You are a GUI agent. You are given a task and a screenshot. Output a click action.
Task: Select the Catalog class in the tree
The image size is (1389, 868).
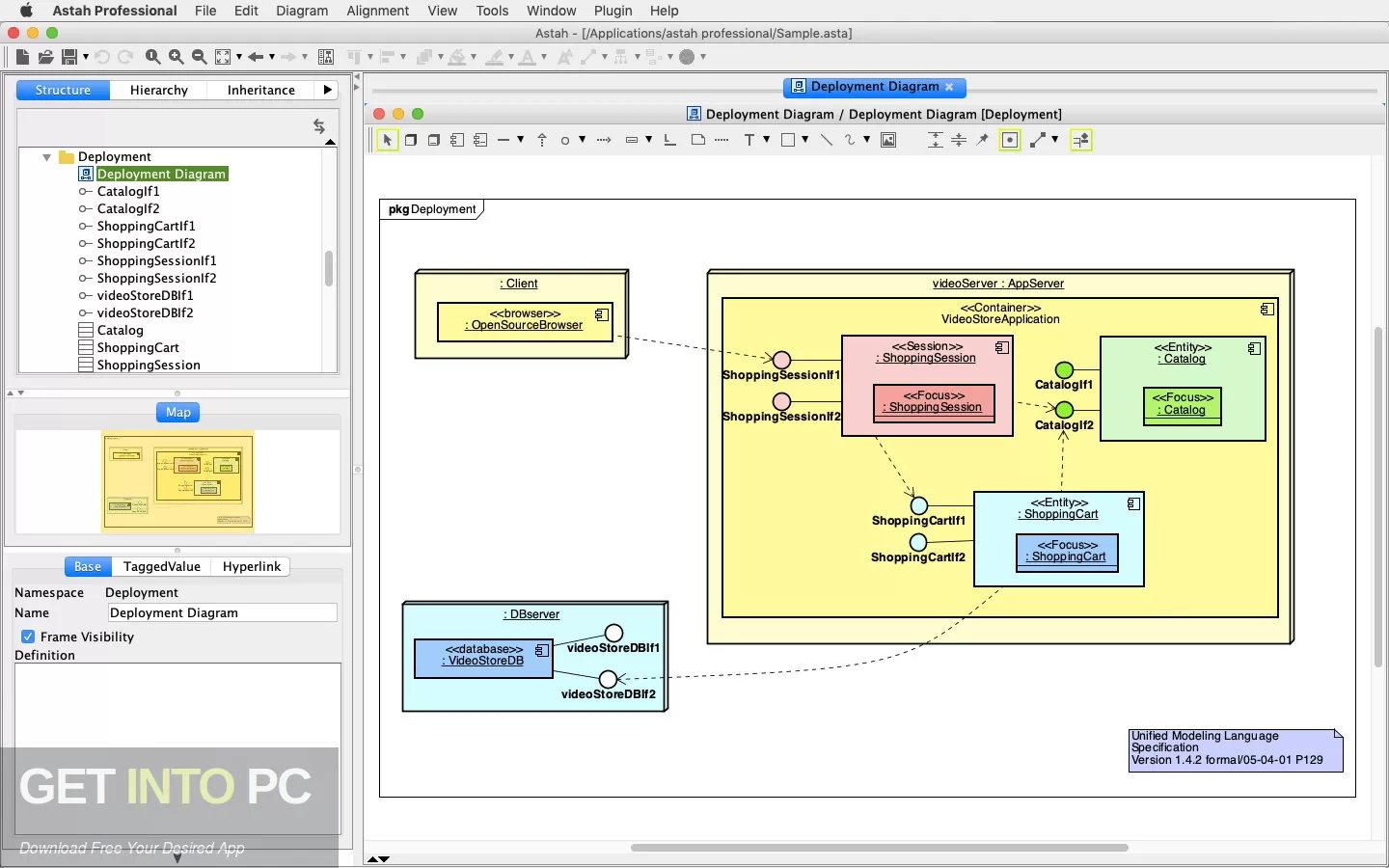(x=120, y=330)
